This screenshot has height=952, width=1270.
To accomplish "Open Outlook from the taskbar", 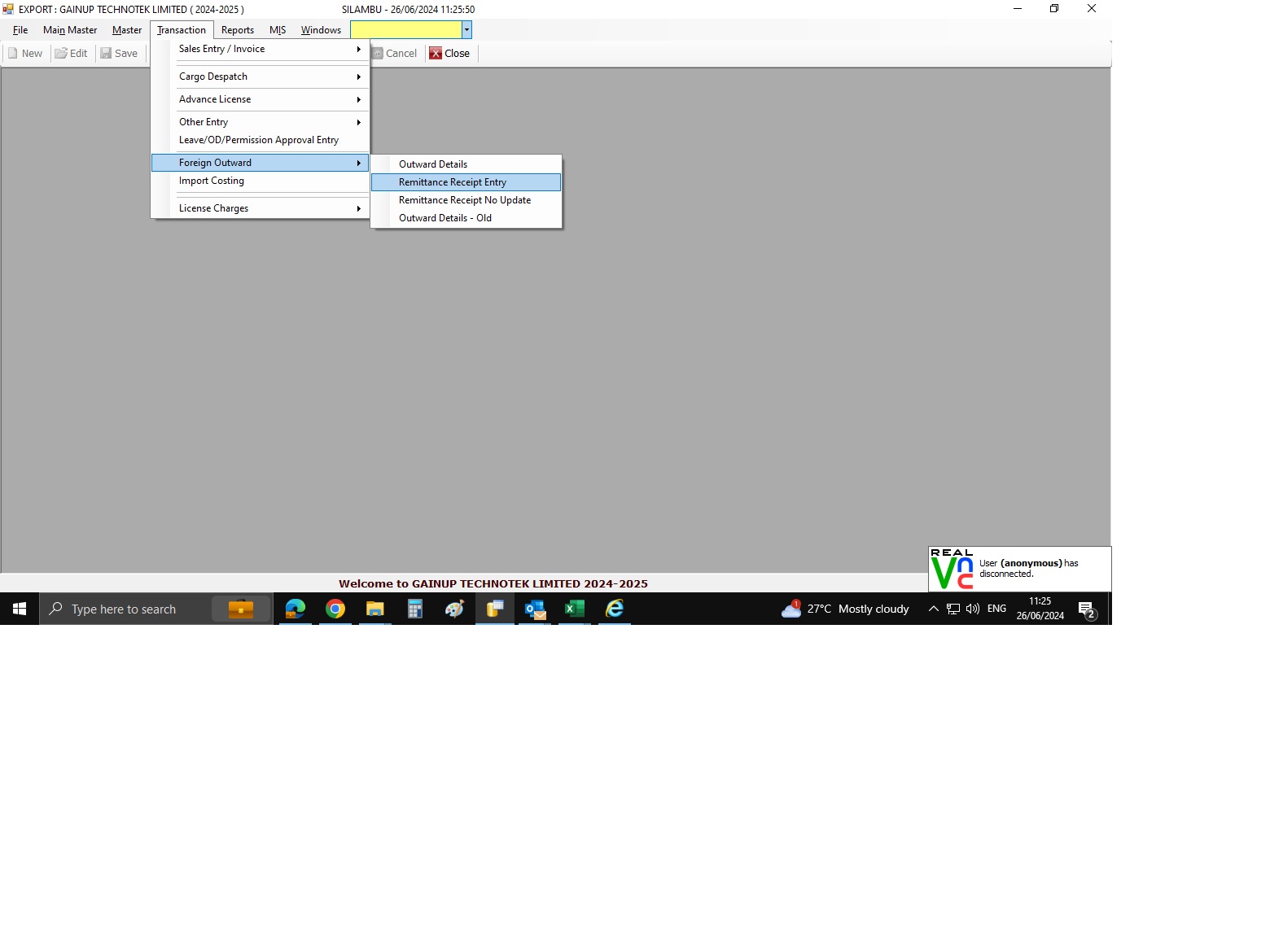I will click(x=535, y=609).
